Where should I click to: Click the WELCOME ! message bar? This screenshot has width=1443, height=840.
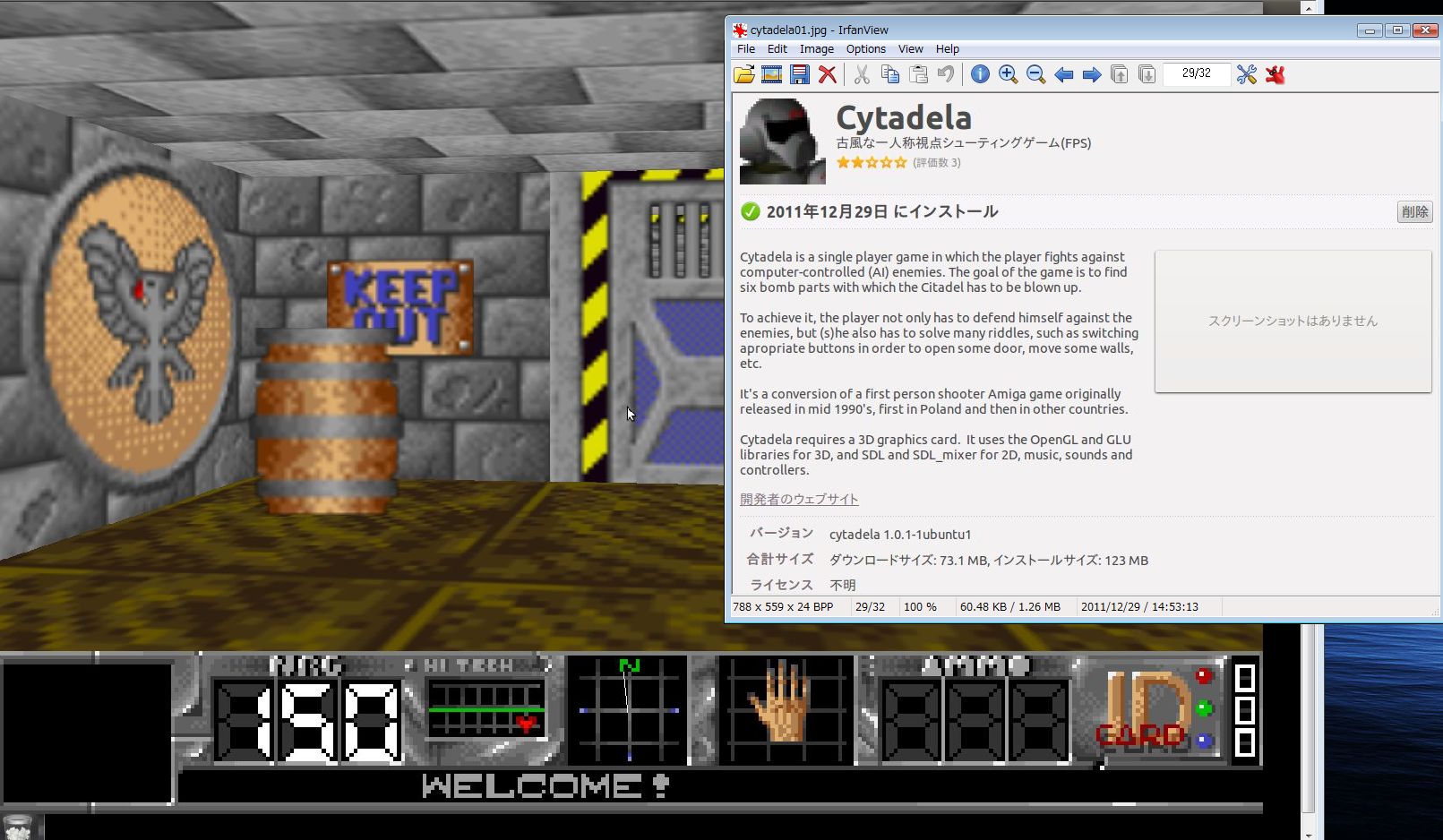click(720, 786)
